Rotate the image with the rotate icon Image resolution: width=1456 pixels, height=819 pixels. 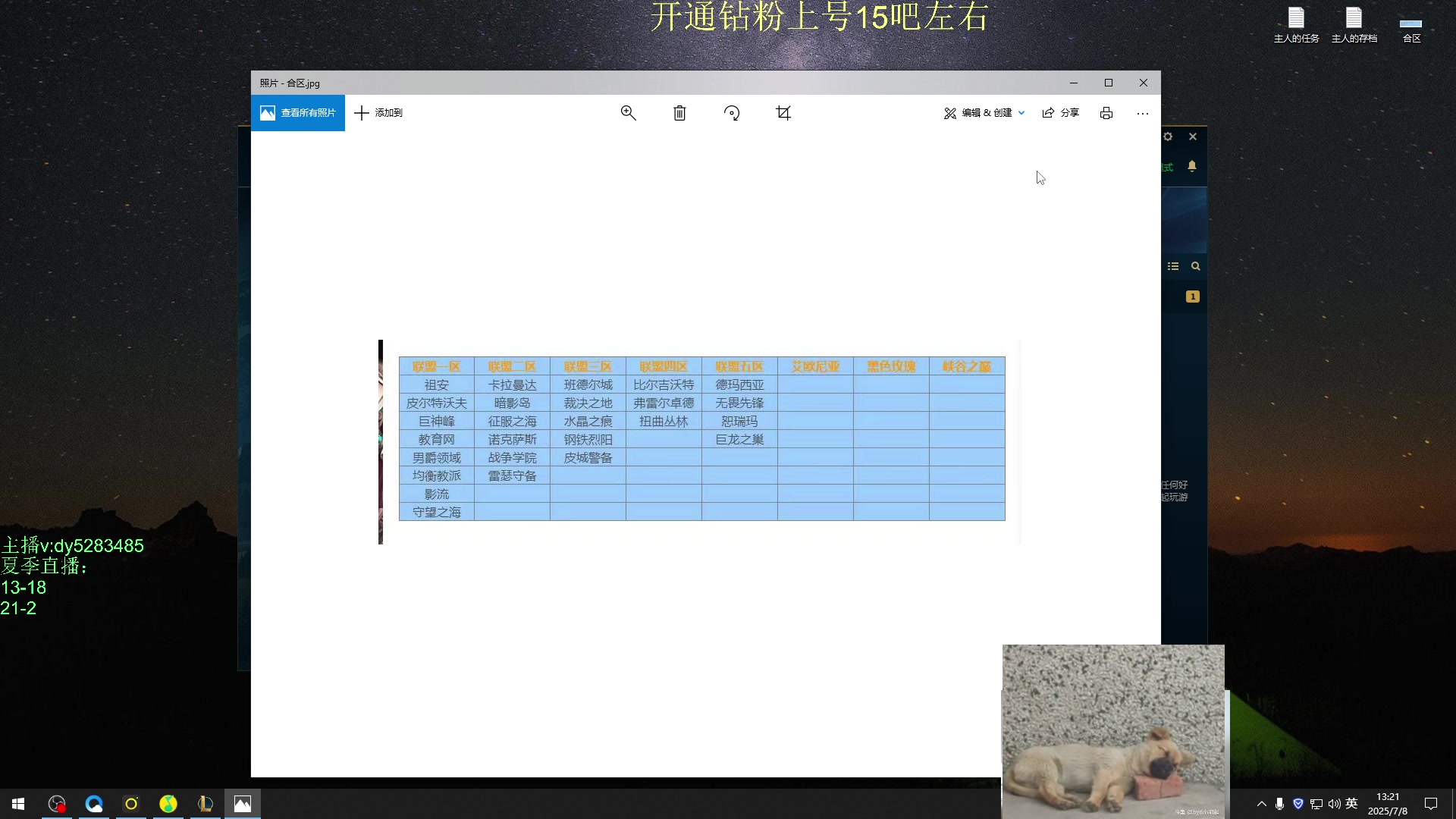point(732,113)
